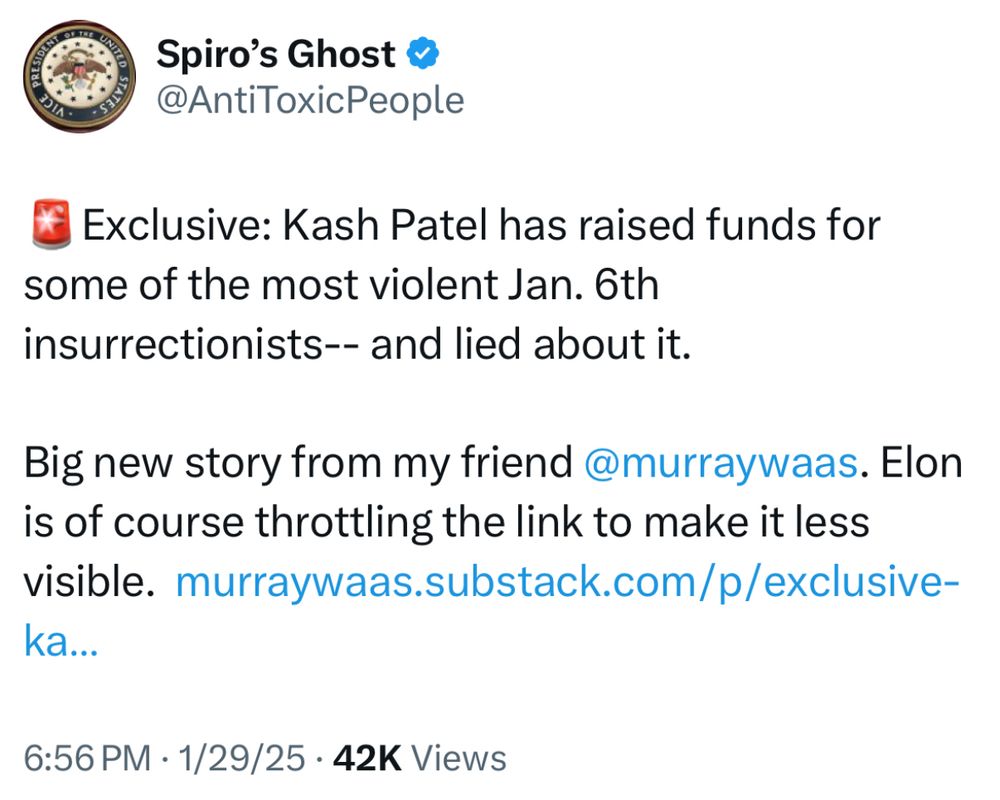
Task: Open the Vice President seal profile avatar
Action: pyautogui.click(x=80, y=76)
